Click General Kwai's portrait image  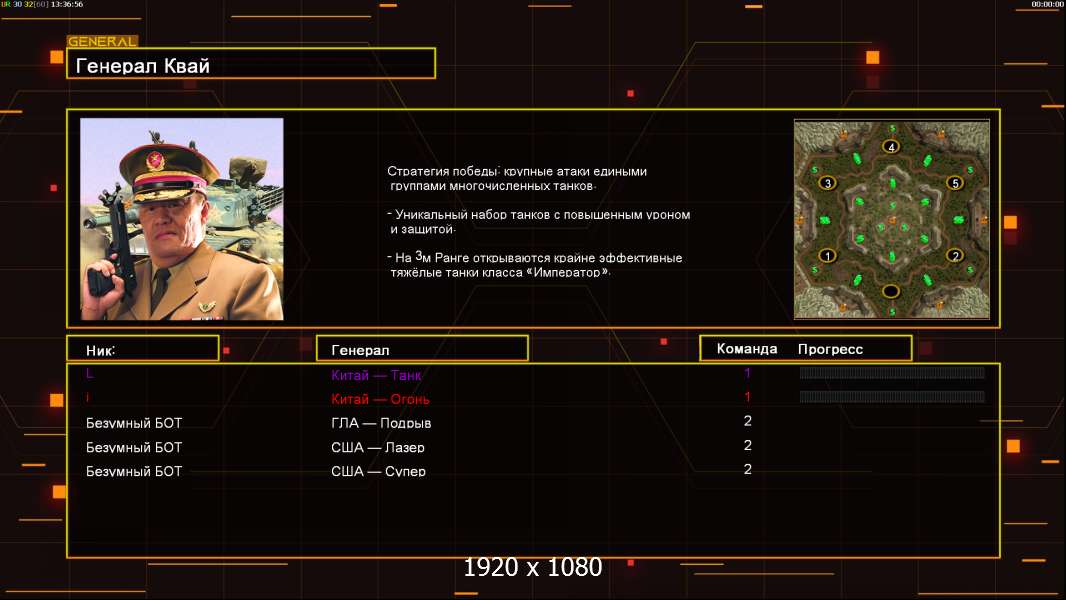182,219
